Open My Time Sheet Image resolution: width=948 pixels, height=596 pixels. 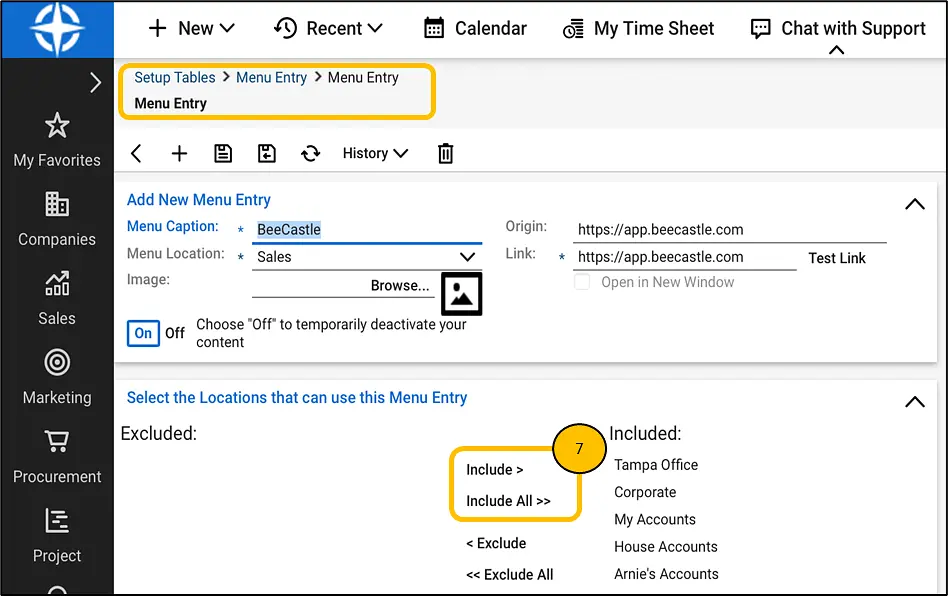tap(638, 28)
